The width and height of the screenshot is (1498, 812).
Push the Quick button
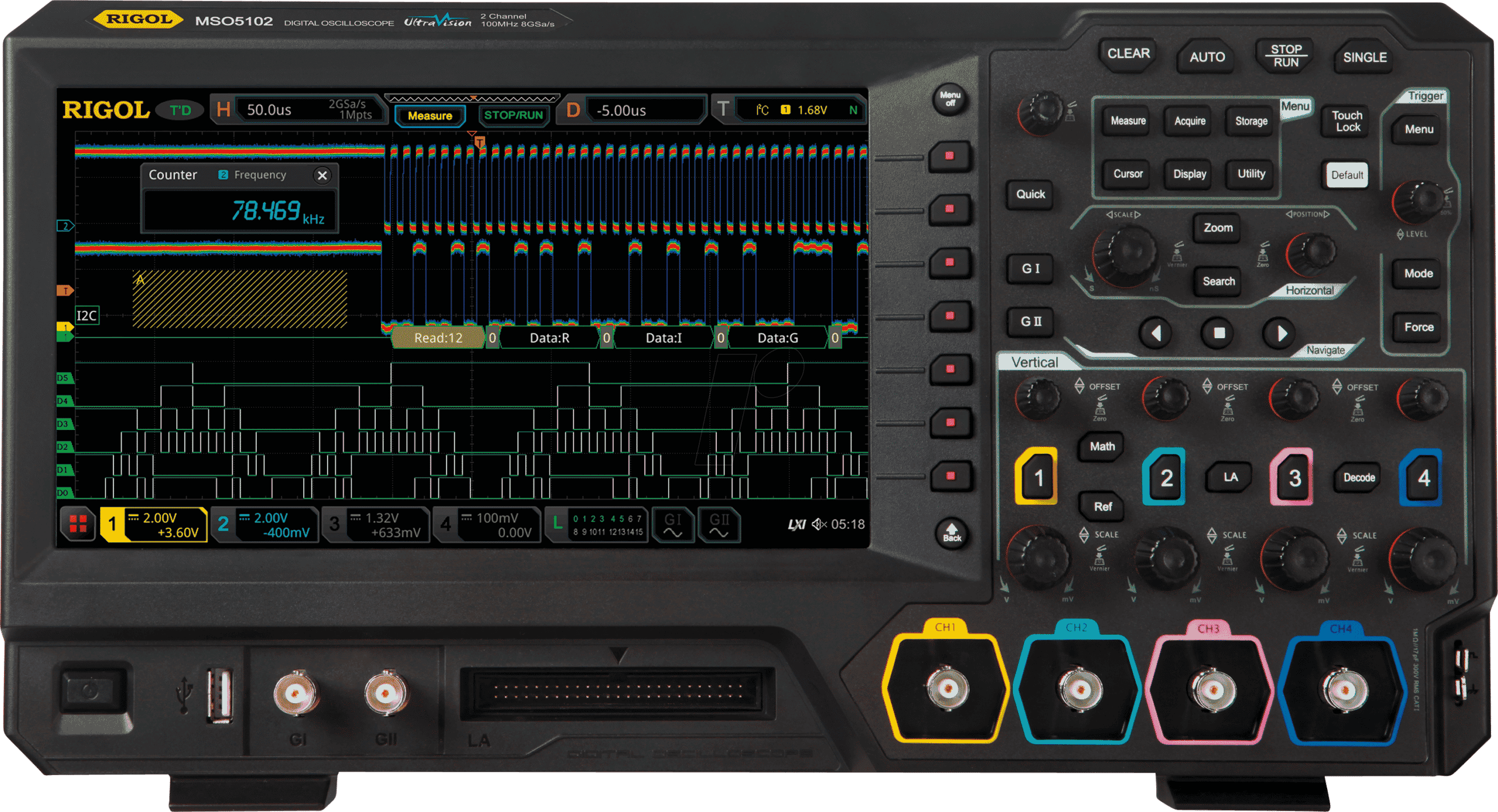tap(1030, 194)
